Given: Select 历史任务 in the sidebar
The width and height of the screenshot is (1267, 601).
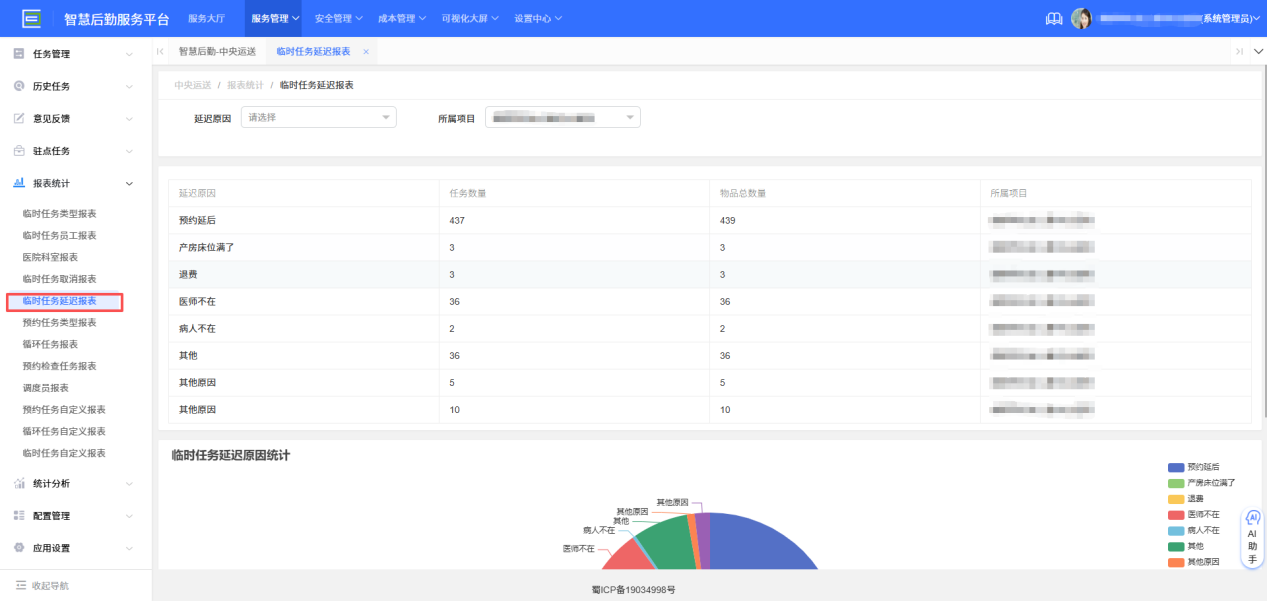Looking at the screenshot, I should (x=60, y=85).
